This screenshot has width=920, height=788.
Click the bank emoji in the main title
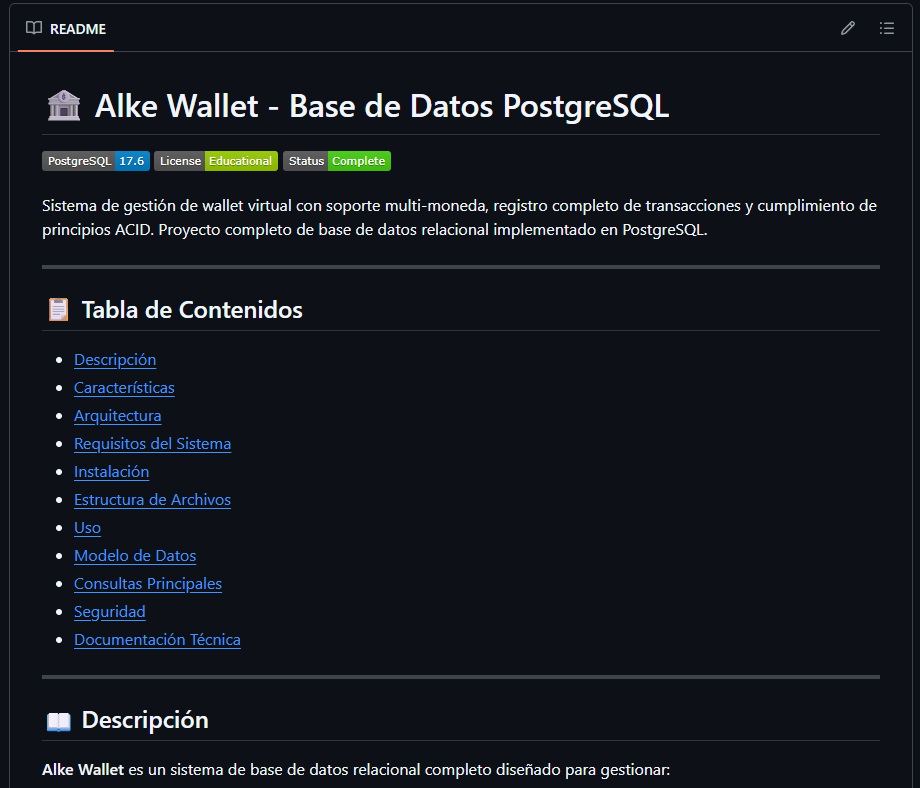(x=63, y=105)
